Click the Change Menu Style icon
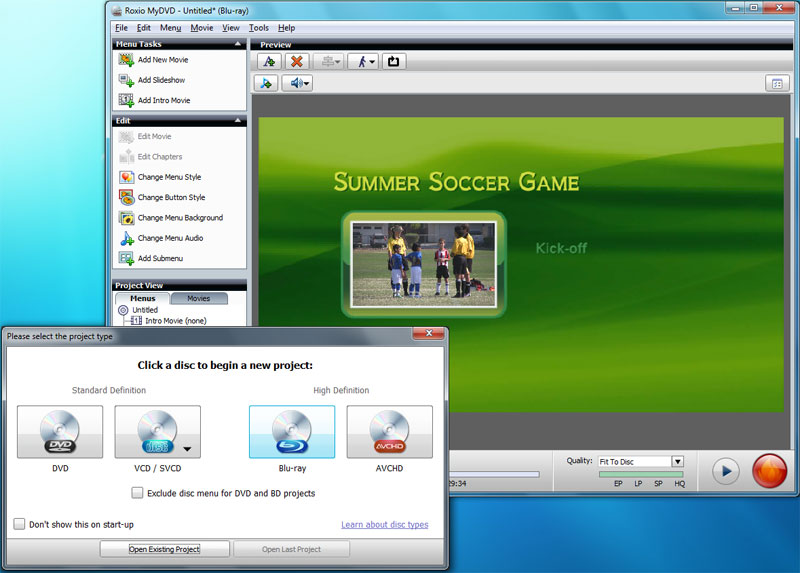The height and width of the screenshot is (573, 800). [127, 177]
